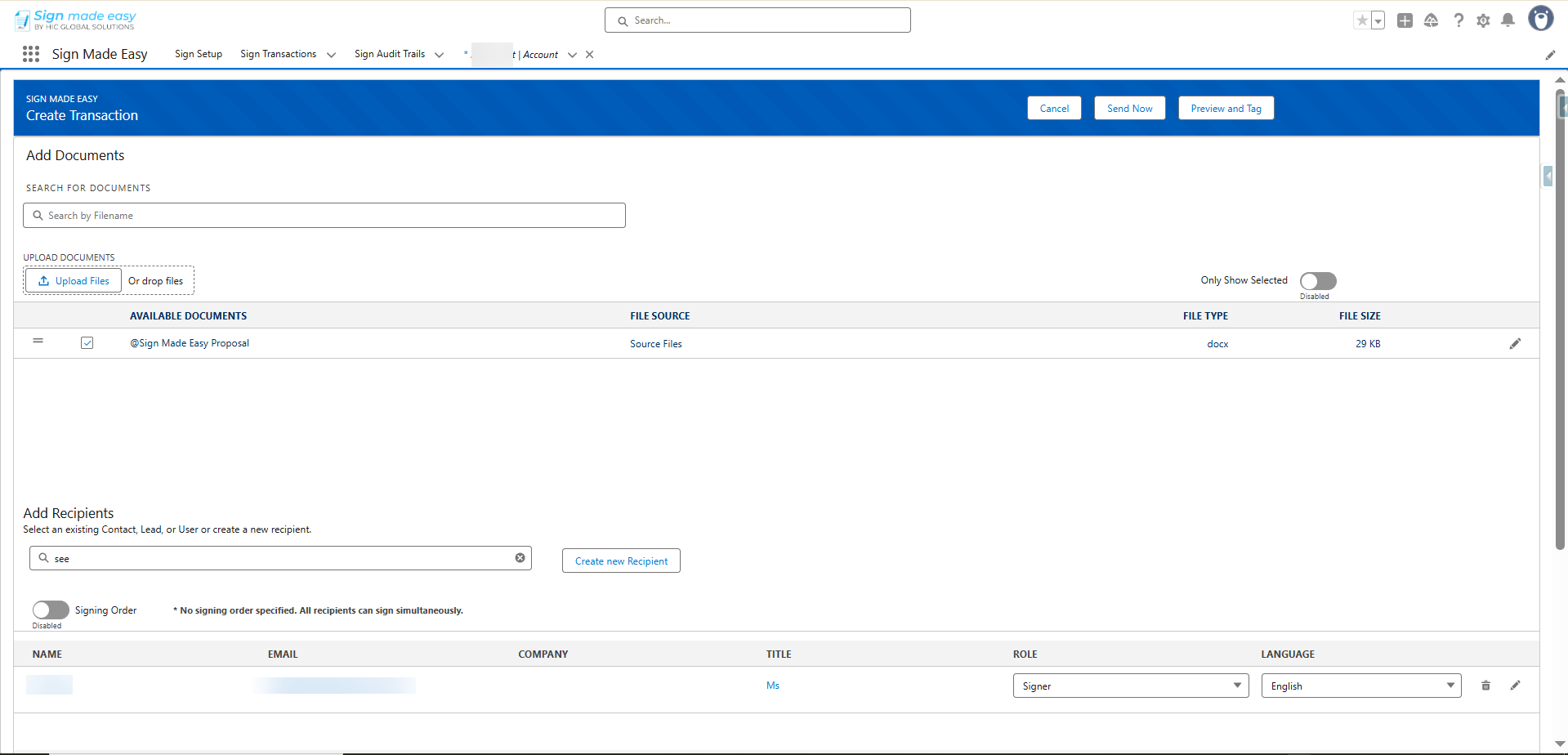This screenshot has height=755, width=1568.
Task: Click the notifications bell icon
Action: [1508, 20]
